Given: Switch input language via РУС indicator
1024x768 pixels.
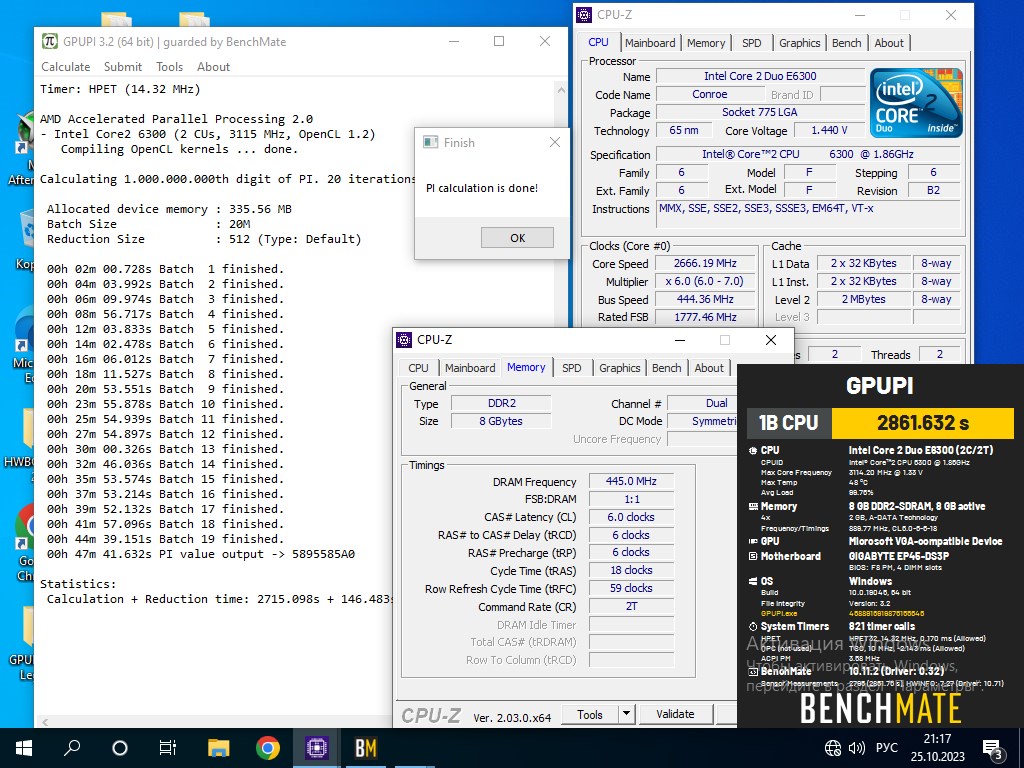Looking at the screenshot, I should (886, 748).
